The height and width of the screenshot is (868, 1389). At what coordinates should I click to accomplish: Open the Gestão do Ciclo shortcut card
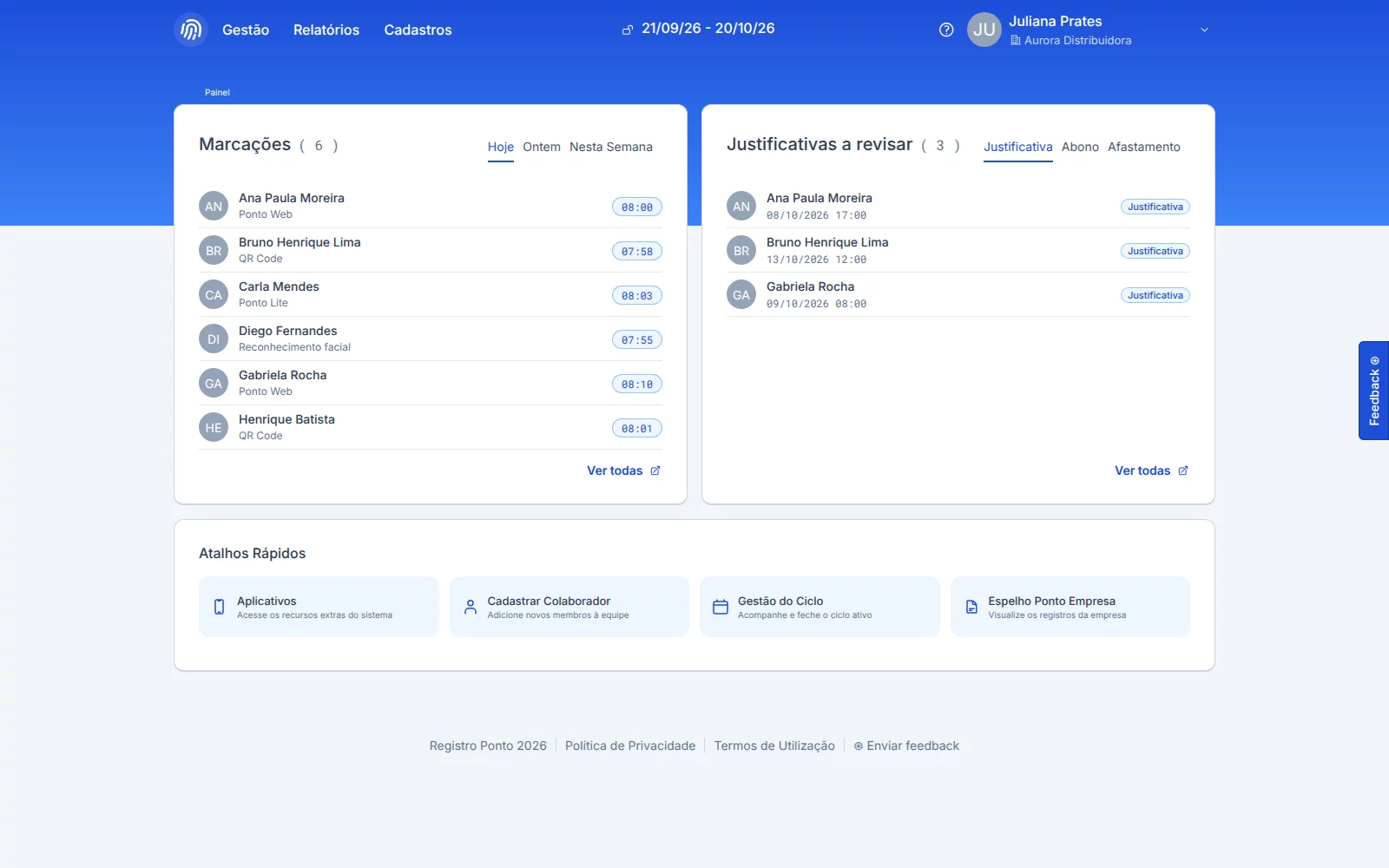820,607
